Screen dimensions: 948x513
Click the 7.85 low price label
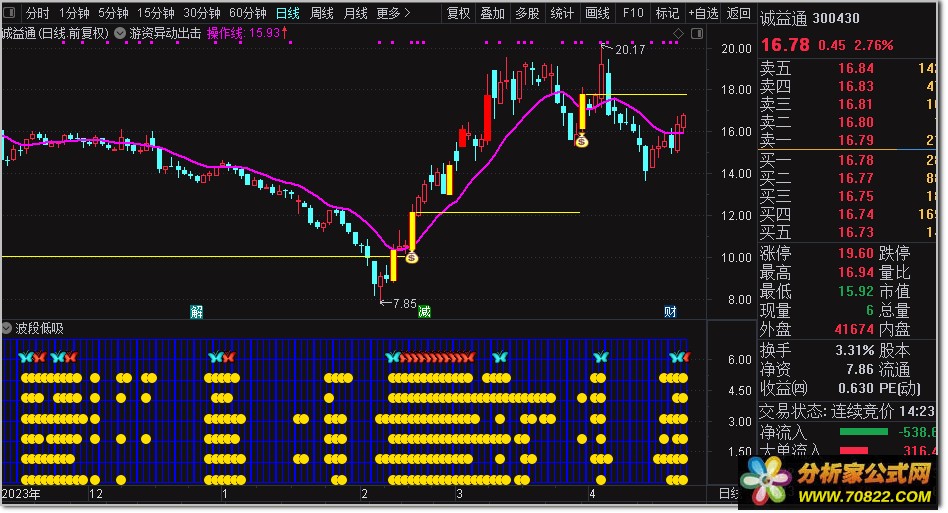pyautogui.click(x=404, y=303)
